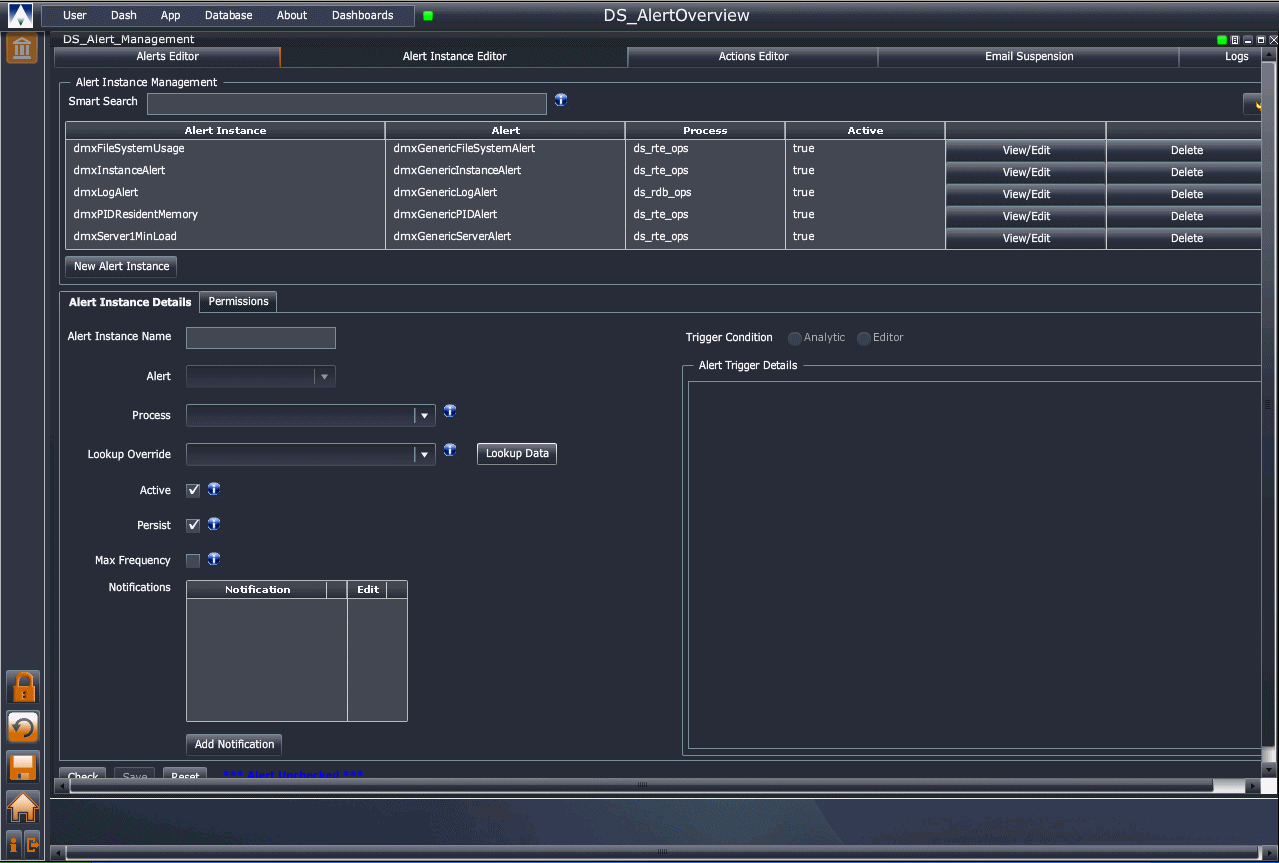Image resolution: width=1279 pixels, height=863 pixels.
Task: Enable the Max Frequency checkbox
Action: click(x=193, y=560)
